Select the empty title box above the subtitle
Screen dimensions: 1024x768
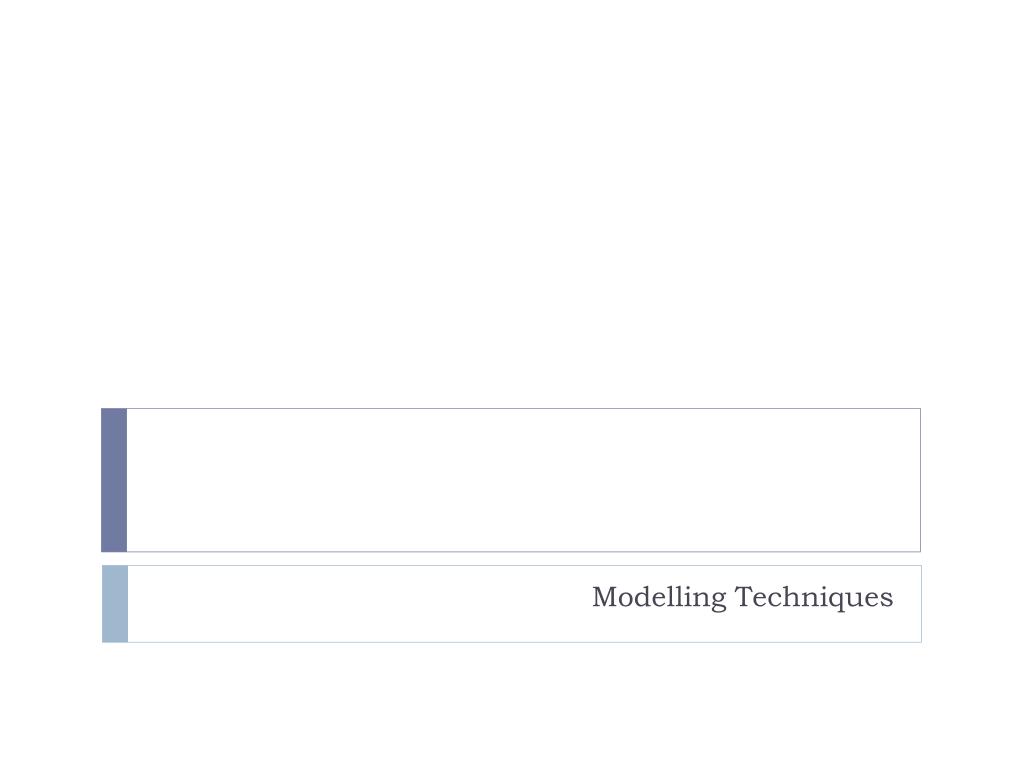point(523,480)
